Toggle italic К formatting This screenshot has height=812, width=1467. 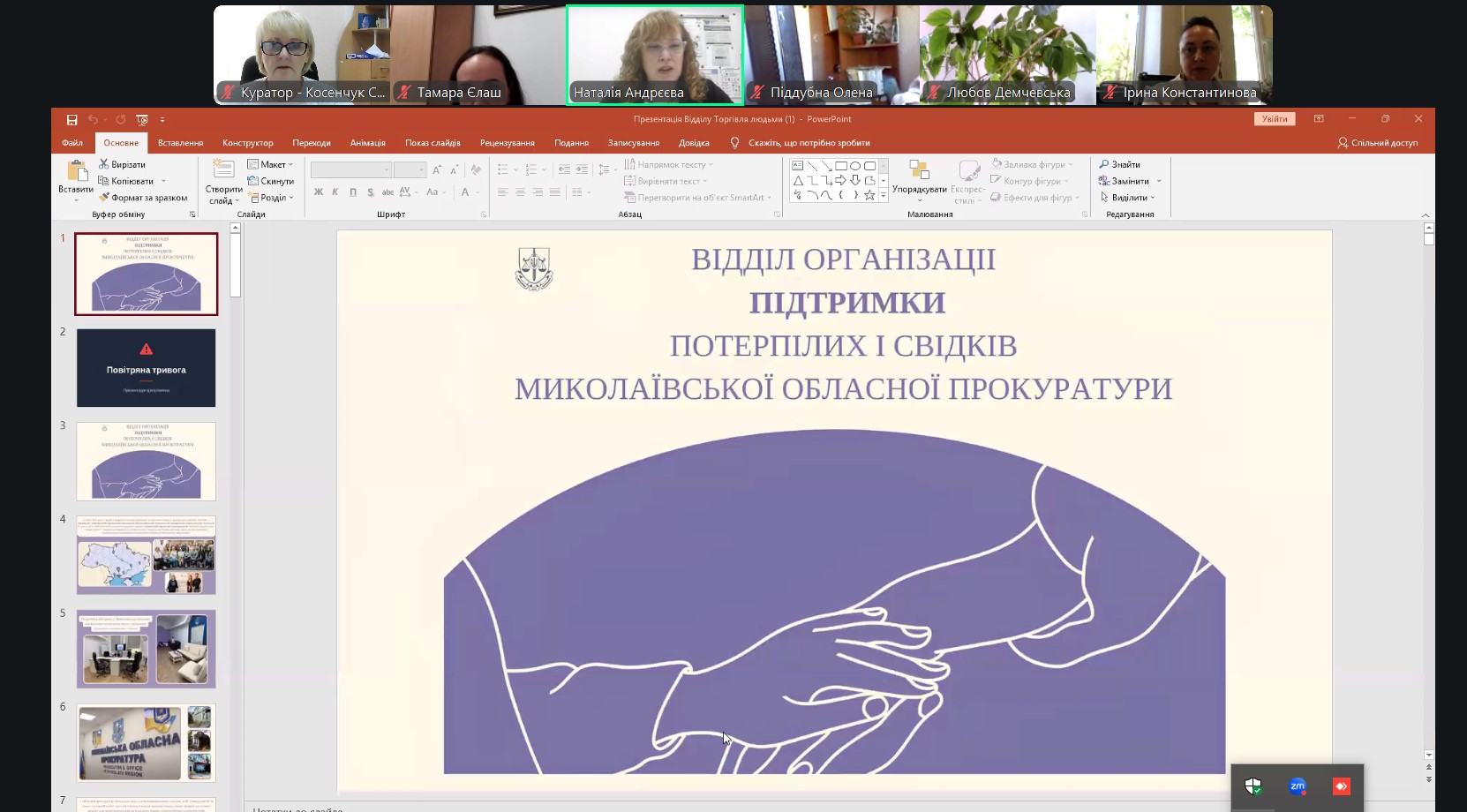pyautogui.click(x=335, y=192)
